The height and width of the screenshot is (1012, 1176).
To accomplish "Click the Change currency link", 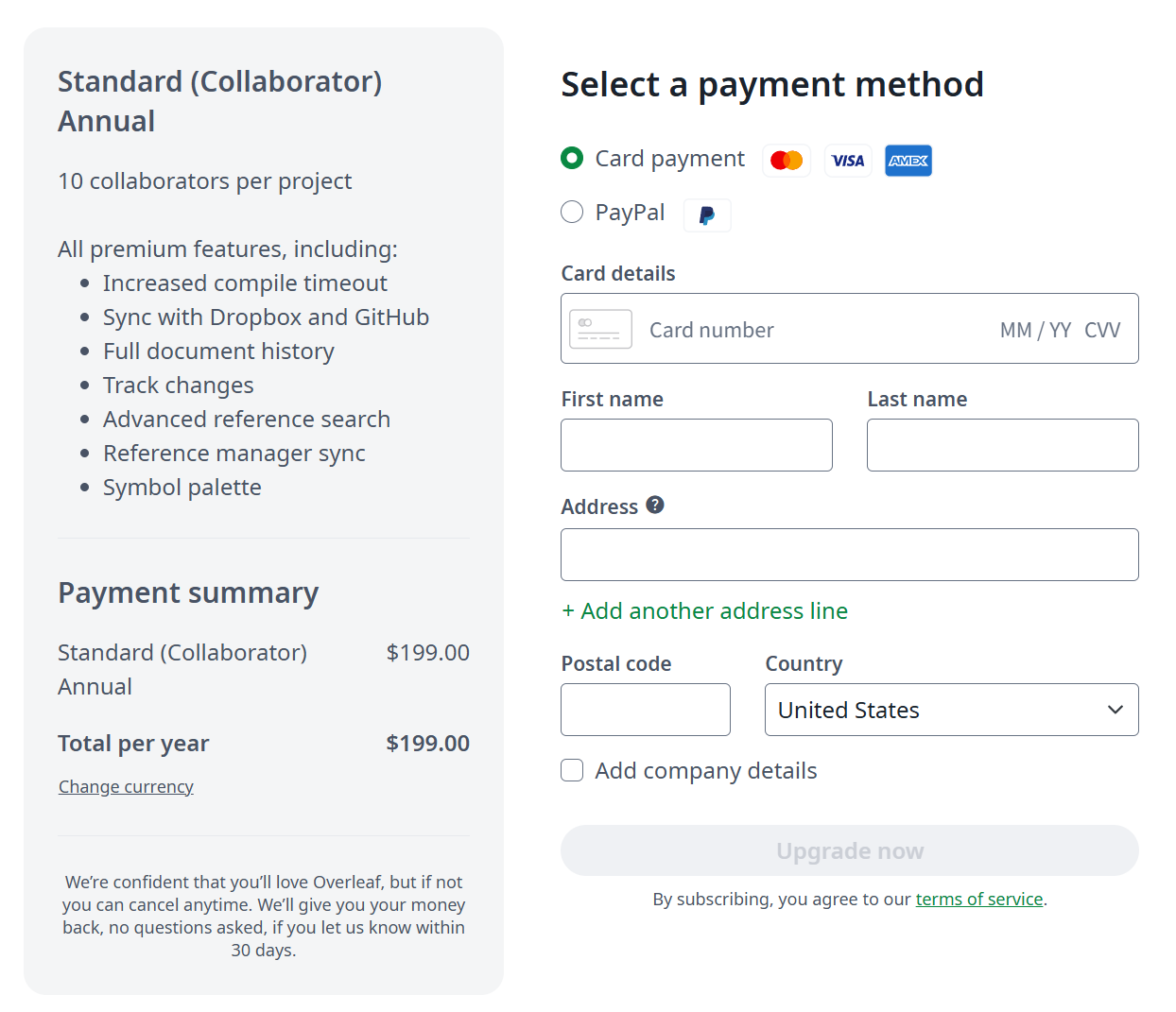I will (x=126, y=787).
